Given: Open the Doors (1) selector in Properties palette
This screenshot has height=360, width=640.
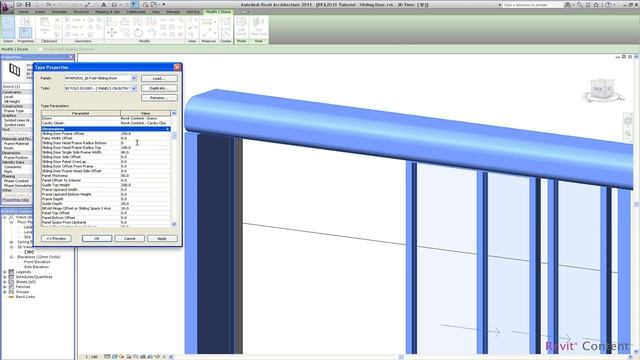Looking at the screenshot, I should click(17, 87).
